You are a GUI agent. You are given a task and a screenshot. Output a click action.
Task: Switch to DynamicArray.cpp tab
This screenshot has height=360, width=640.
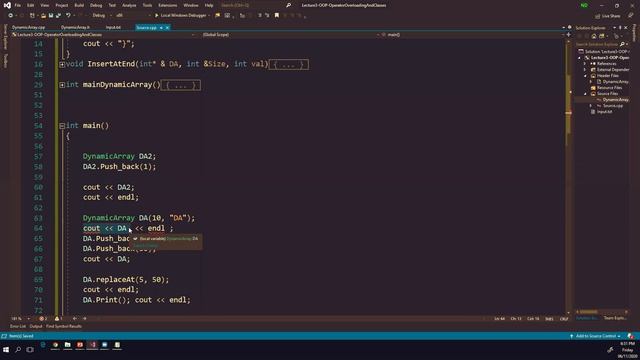click(28, 27)
